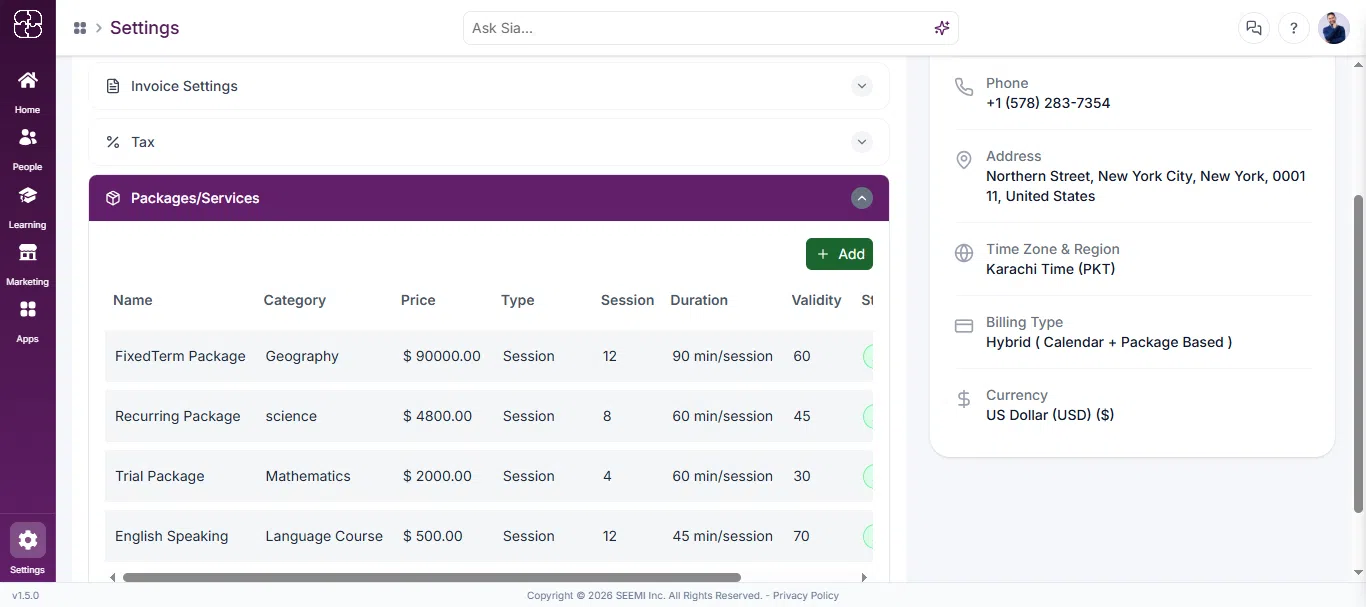Click the Category column header
Screen dimensions: 1366x607
coord(295,300)
